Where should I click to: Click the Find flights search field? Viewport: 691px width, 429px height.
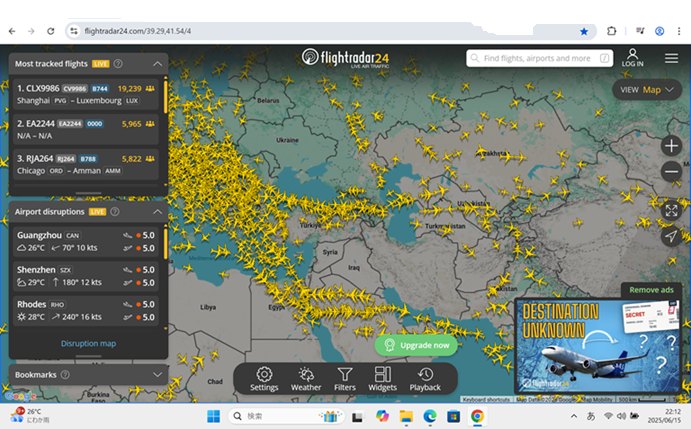539,58
